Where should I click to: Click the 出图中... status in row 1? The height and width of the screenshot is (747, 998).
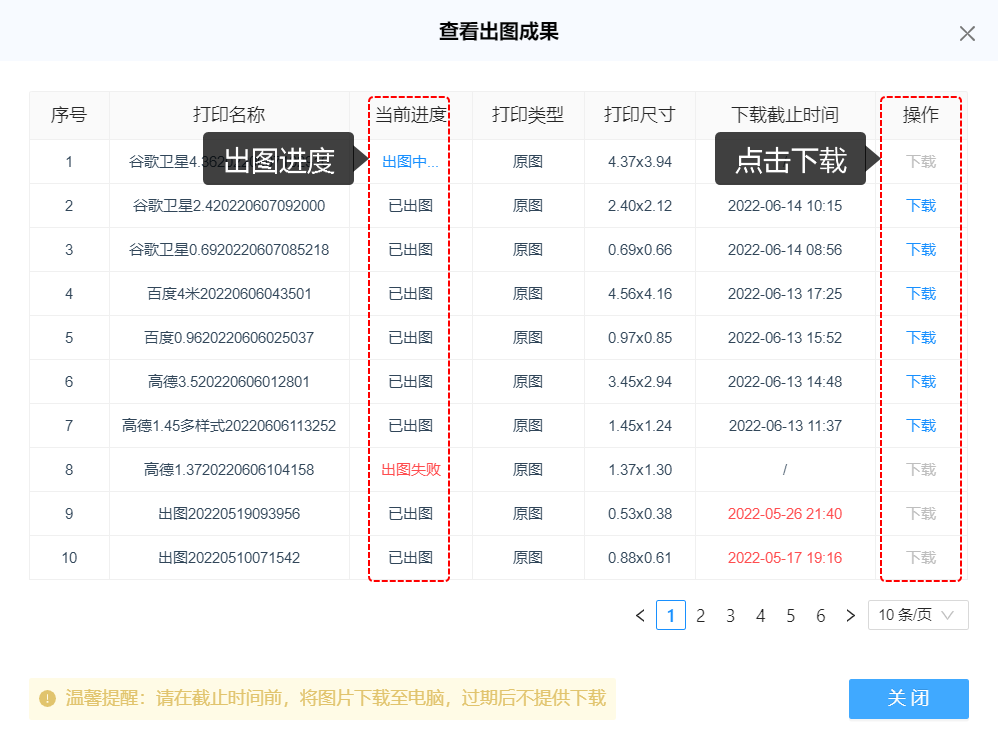pyautogui.click(x=410, y=162)
